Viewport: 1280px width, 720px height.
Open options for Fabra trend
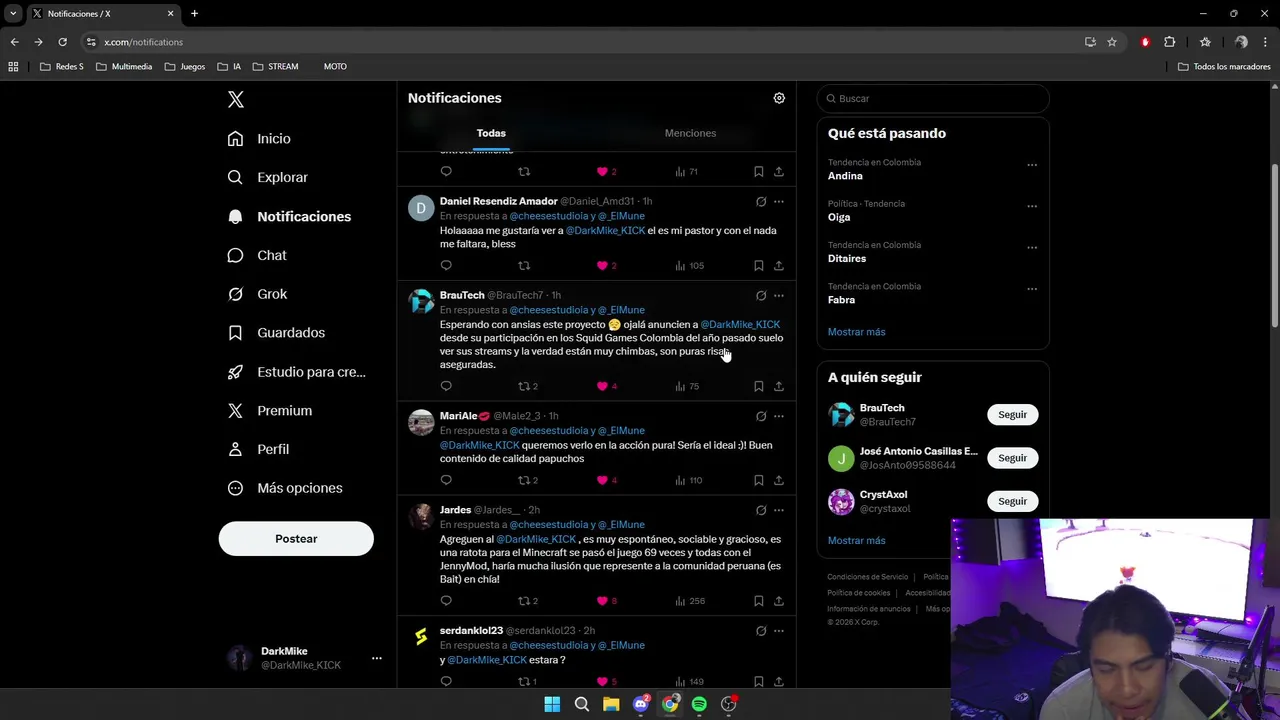pos(1032,289)
